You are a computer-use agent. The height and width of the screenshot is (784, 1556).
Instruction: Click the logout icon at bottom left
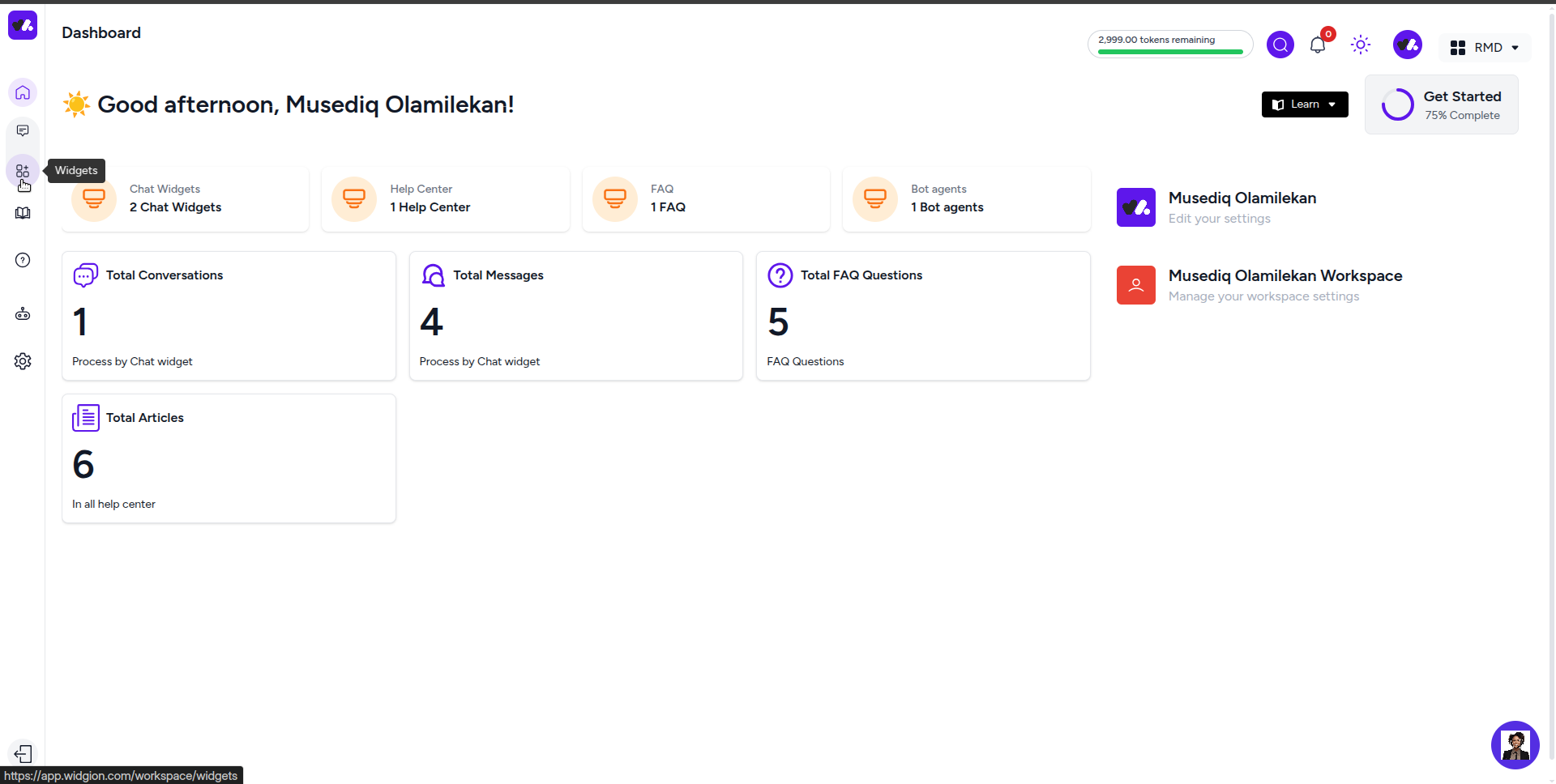(23, 753)
